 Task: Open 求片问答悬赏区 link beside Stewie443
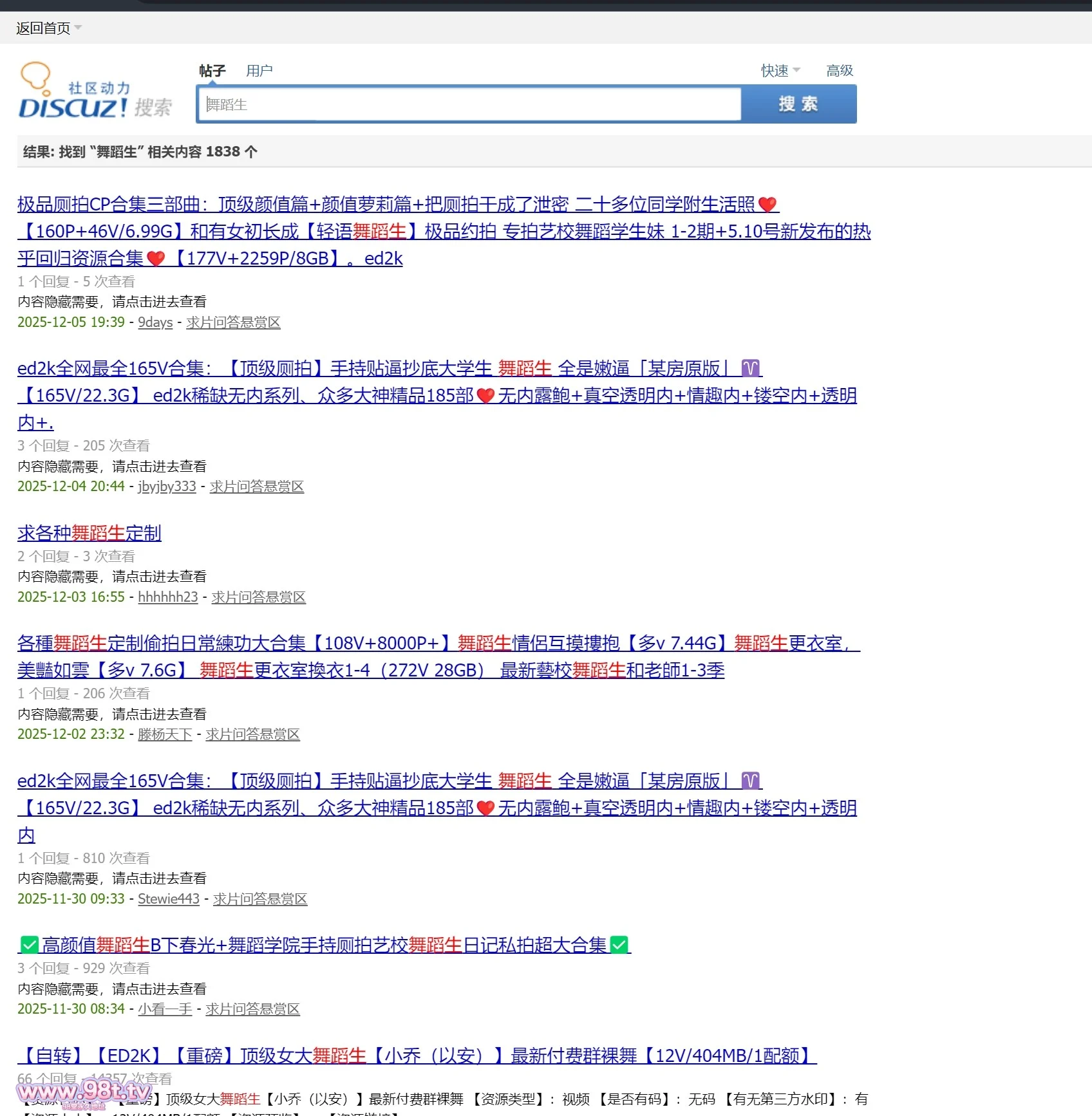click(x=260, y=899)
